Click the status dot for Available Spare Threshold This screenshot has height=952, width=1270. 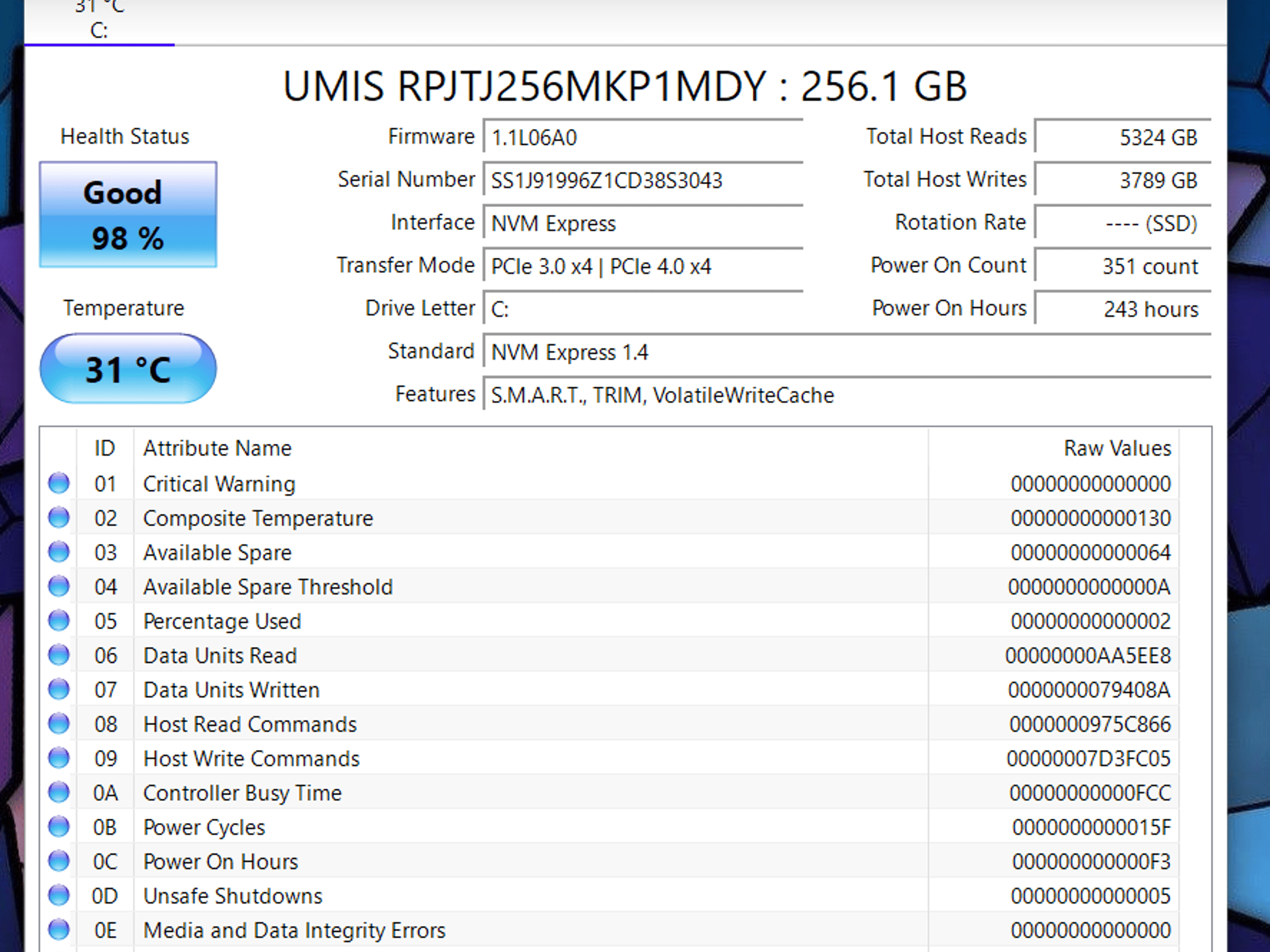pyautogui.click(x=59, y=586)
